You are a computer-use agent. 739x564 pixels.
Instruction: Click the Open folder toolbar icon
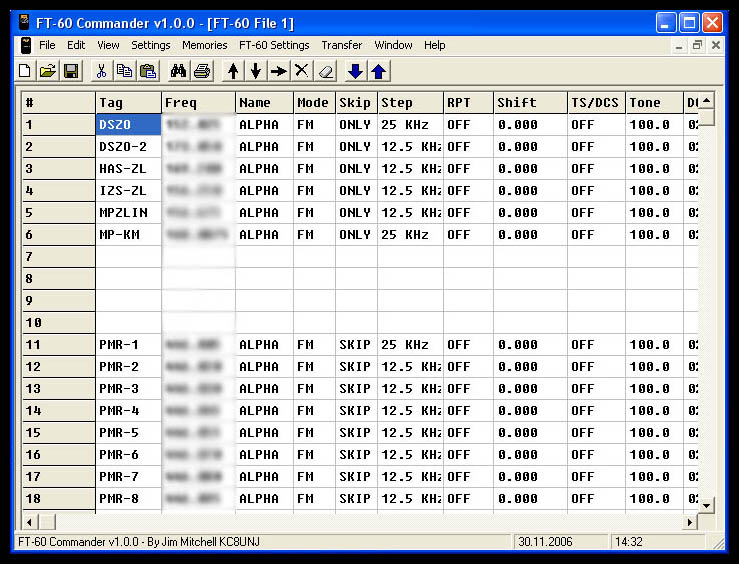point(48,71)
